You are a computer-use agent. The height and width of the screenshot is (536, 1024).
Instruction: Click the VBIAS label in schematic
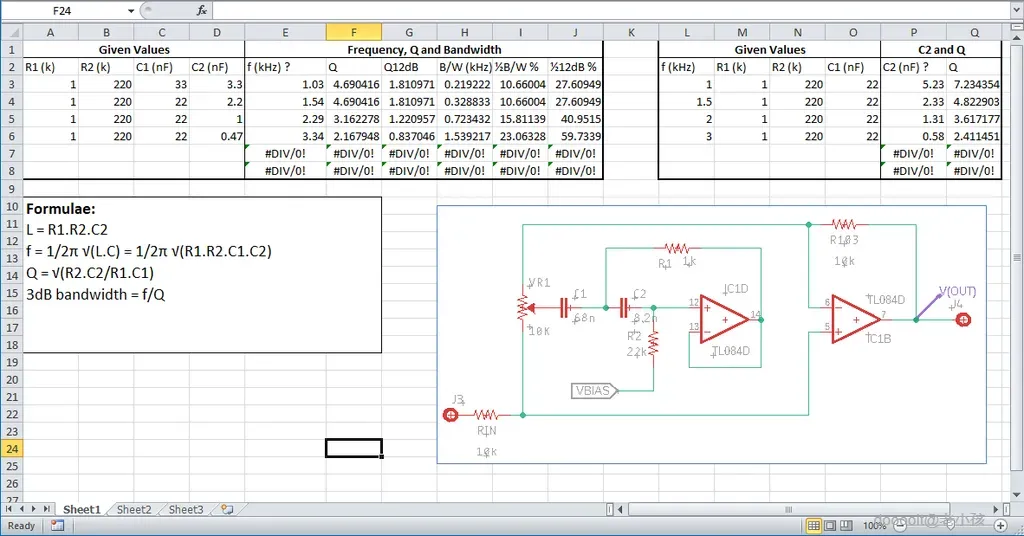tap(593, 390)
